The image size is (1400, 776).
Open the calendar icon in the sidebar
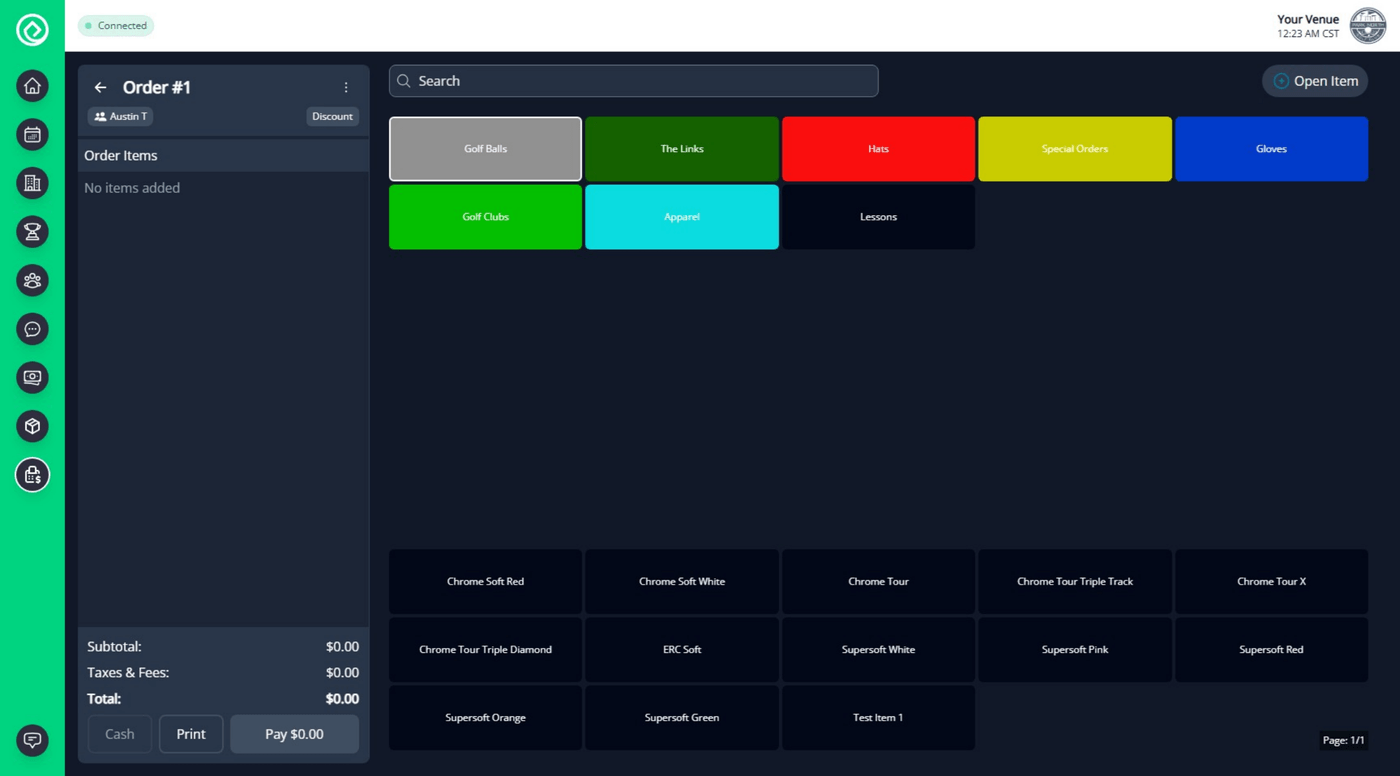(x=32, y=134)
